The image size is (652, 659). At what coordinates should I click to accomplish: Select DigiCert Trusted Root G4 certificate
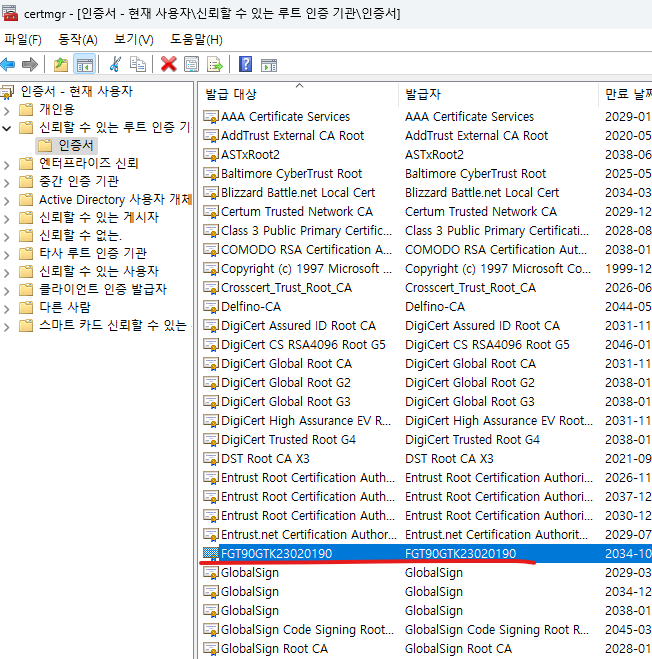[x=426, y=440]
